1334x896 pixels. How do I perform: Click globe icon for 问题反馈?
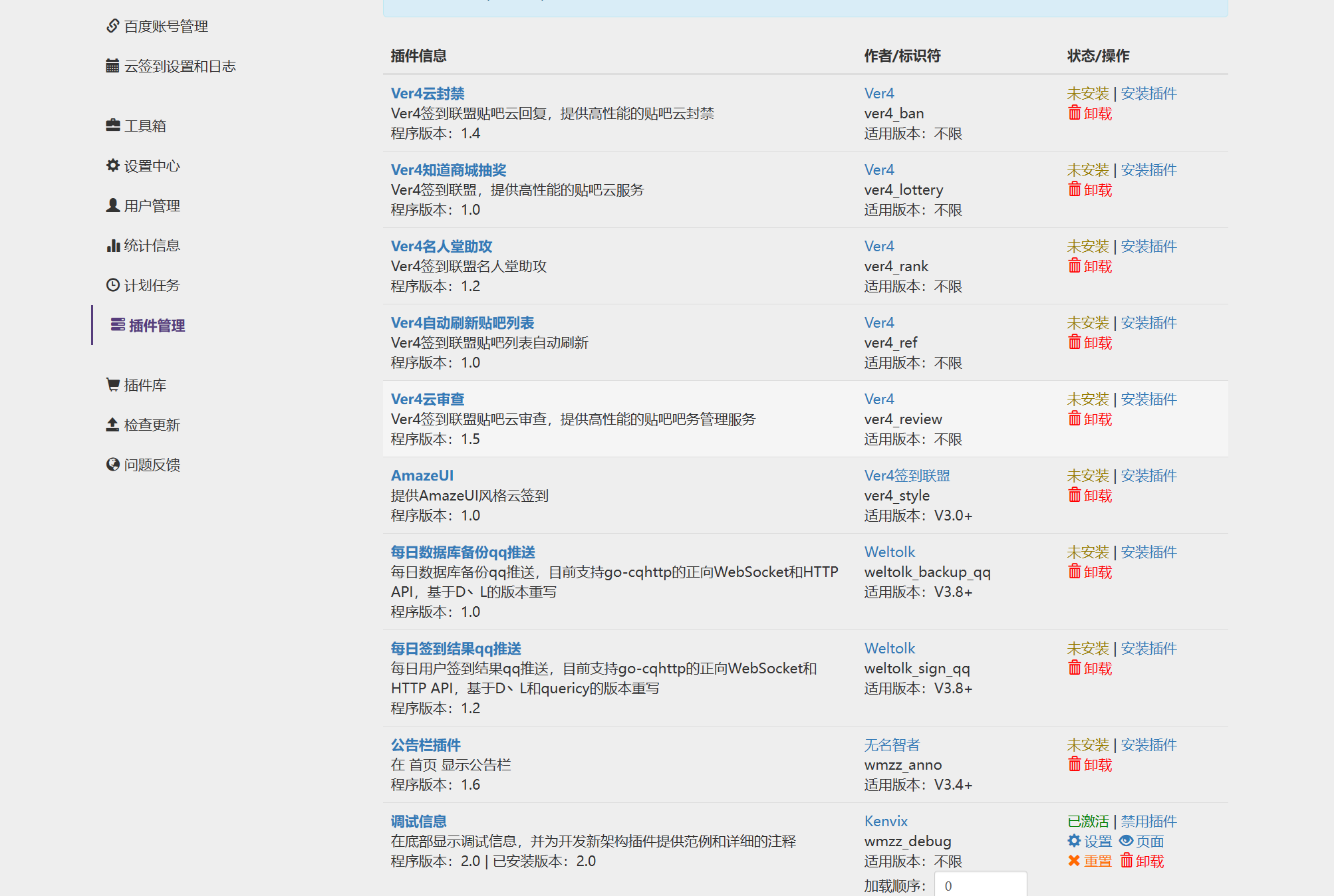(x=113, y=465)
